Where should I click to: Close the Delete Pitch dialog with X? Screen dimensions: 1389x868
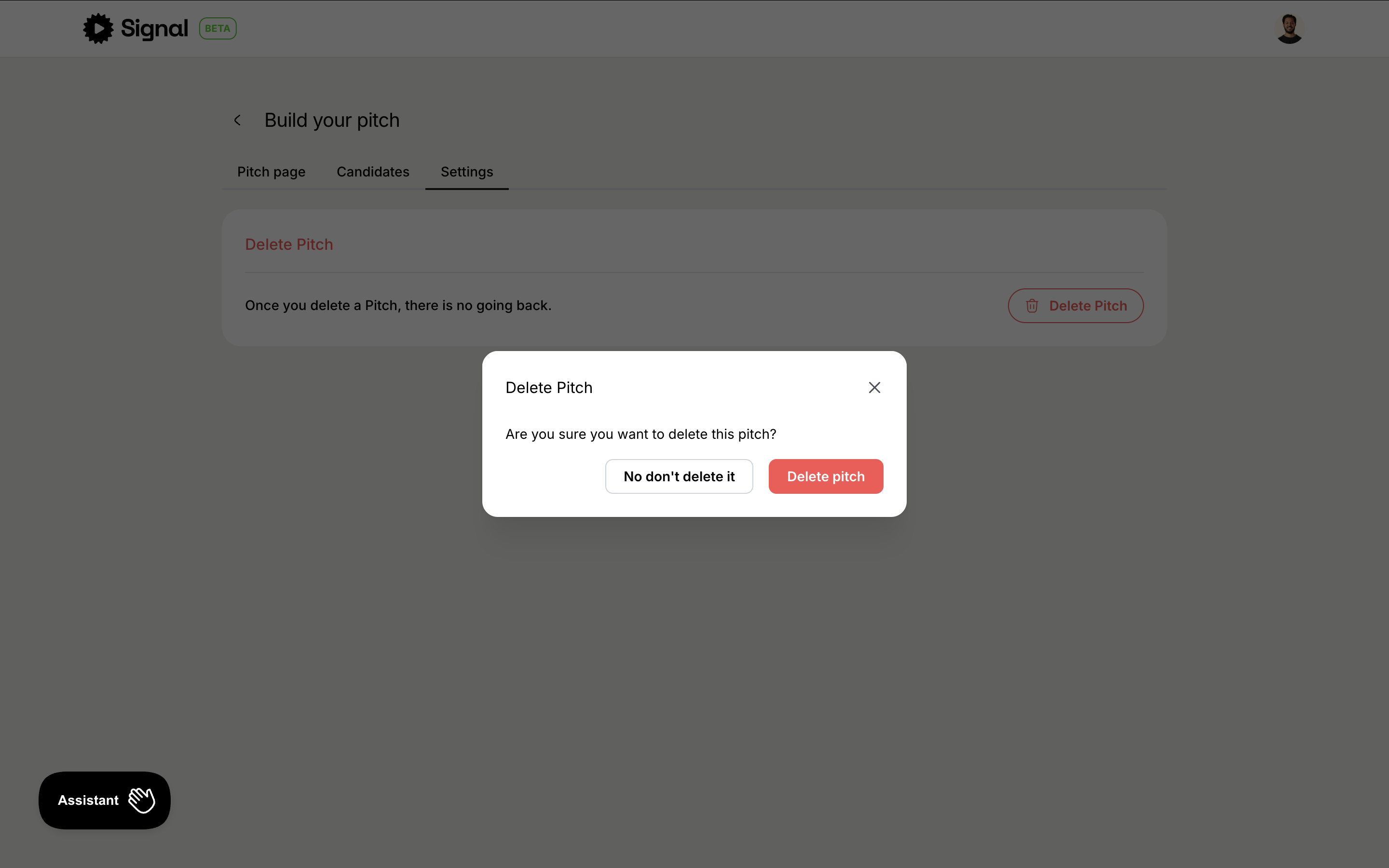[874, 388]
